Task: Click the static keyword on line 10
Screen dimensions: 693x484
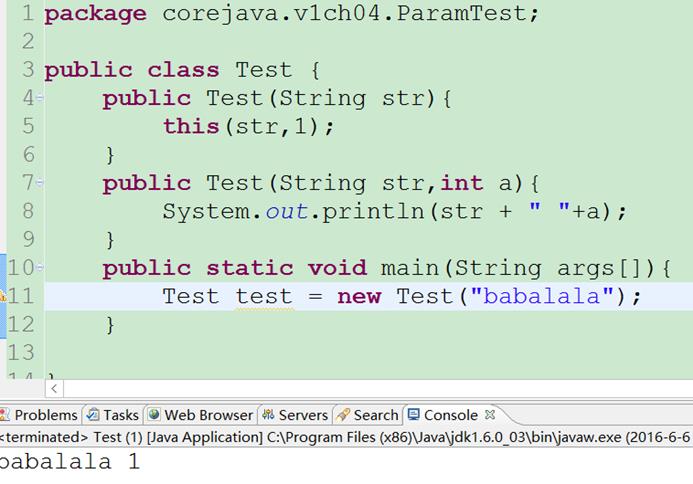Action: [250, 268]
